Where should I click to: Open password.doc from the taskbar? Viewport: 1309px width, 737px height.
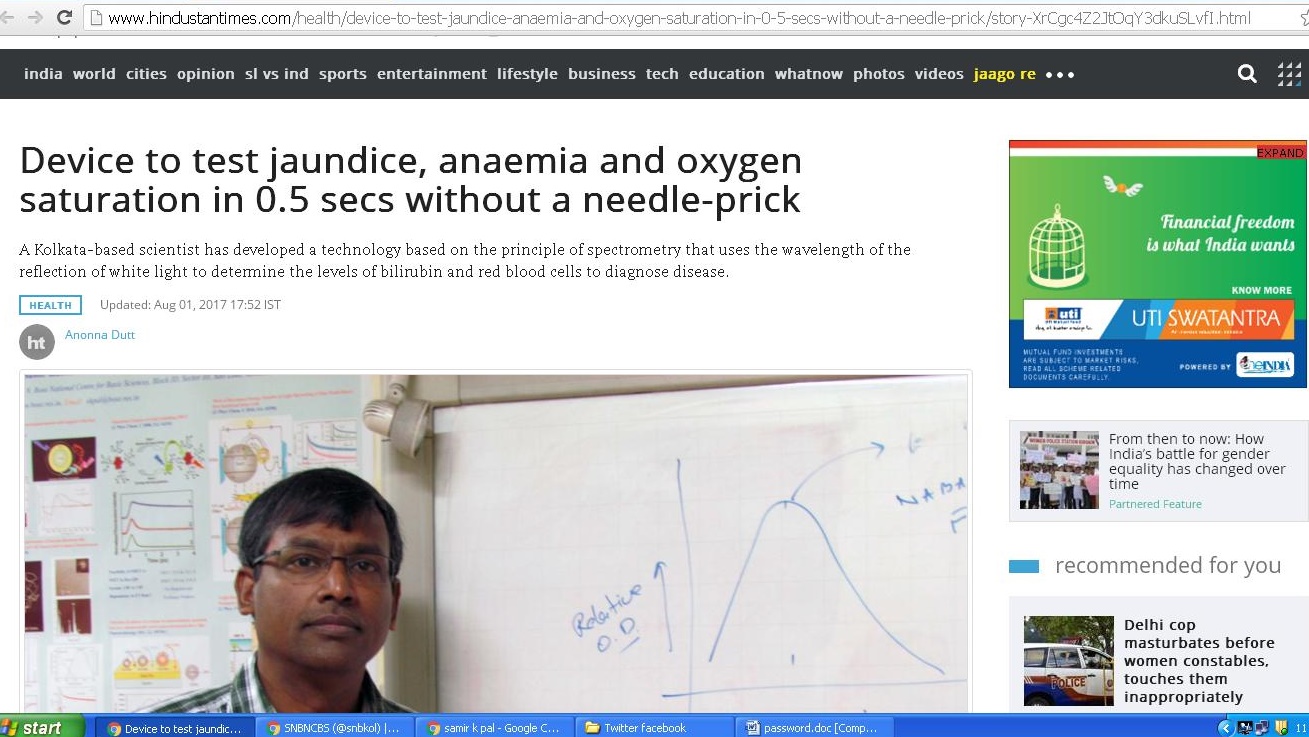pyautogui.click(x=814, y=728)
